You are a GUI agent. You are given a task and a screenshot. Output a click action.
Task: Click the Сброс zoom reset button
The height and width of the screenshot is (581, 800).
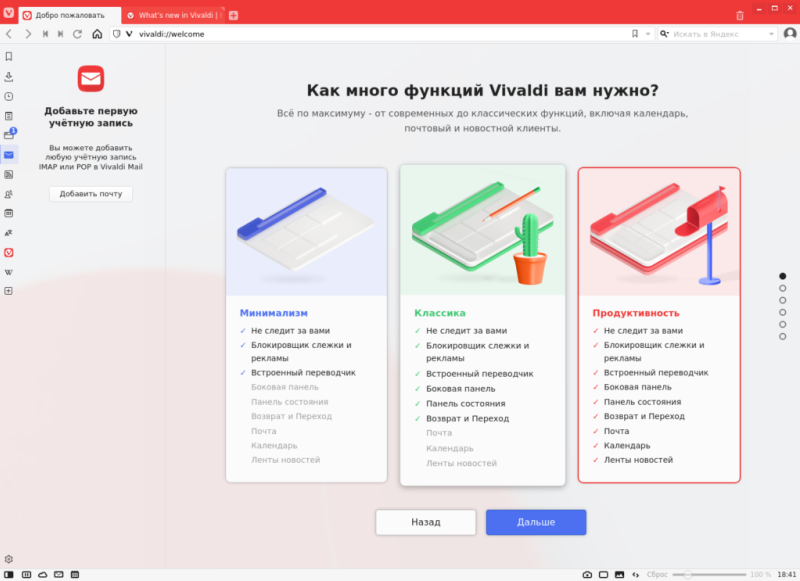point(657,574)
